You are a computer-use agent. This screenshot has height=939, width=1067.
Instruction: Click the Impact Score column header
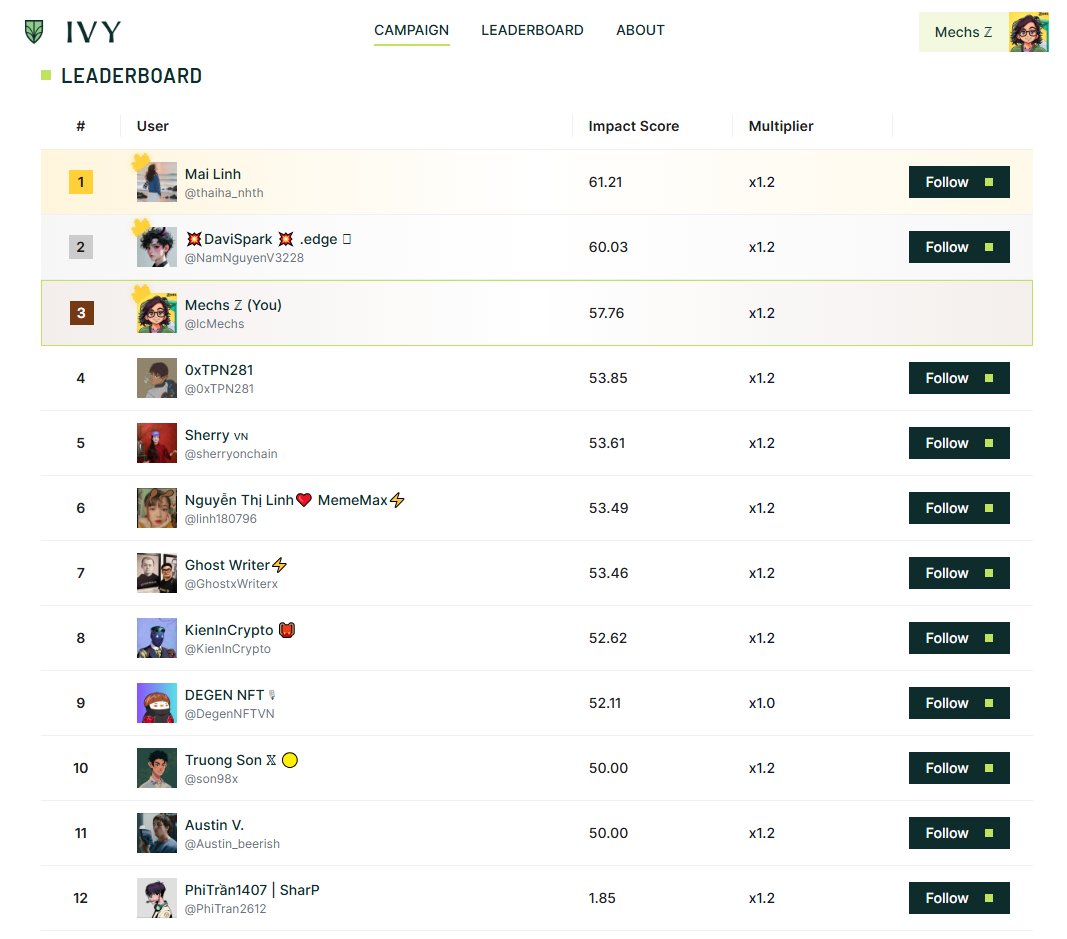(x=634, y=126)
